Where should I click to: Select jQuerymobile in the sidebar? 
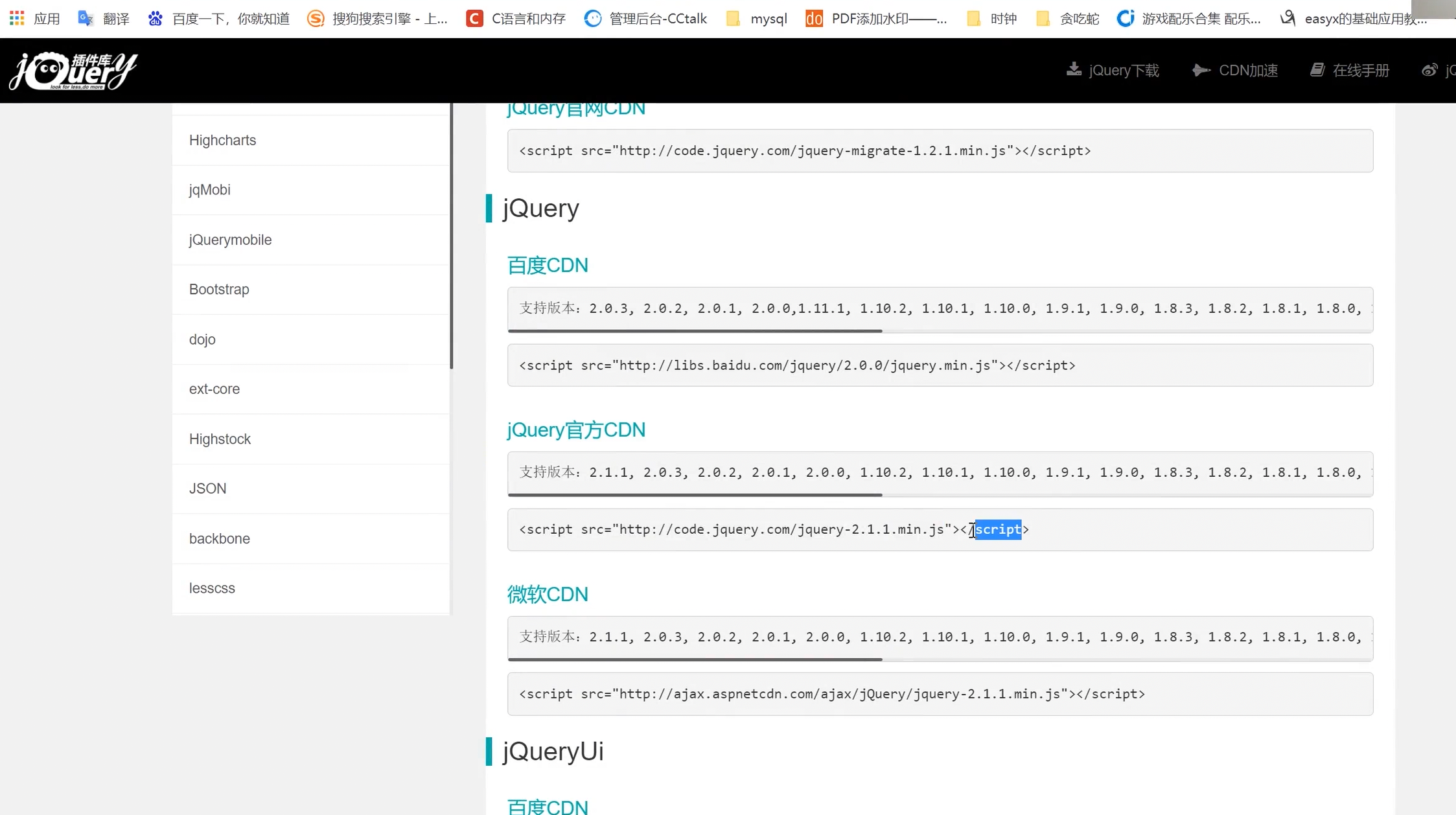coord(311,240)
